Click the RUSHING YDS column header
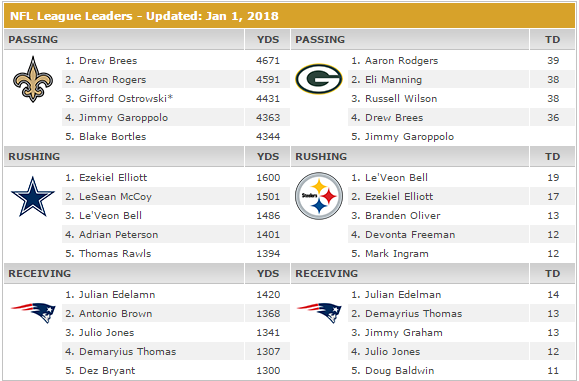The image size is (579, 381). (x=268, y=157)
